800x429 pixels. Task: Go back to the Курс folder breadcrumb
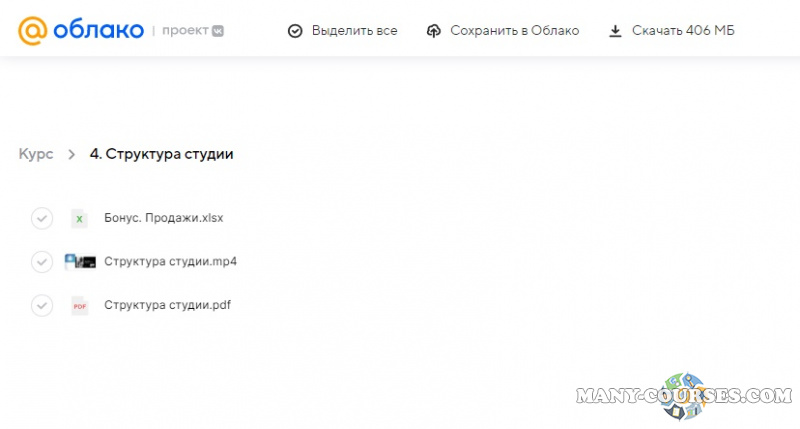pyautogui.click(x=35, y=154)
